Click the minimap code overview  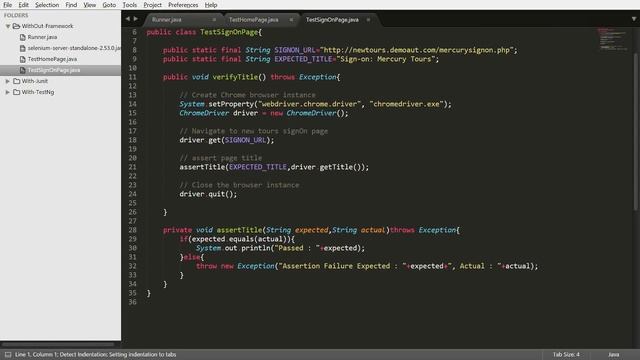pyautogui.click(x=612, y=39)
